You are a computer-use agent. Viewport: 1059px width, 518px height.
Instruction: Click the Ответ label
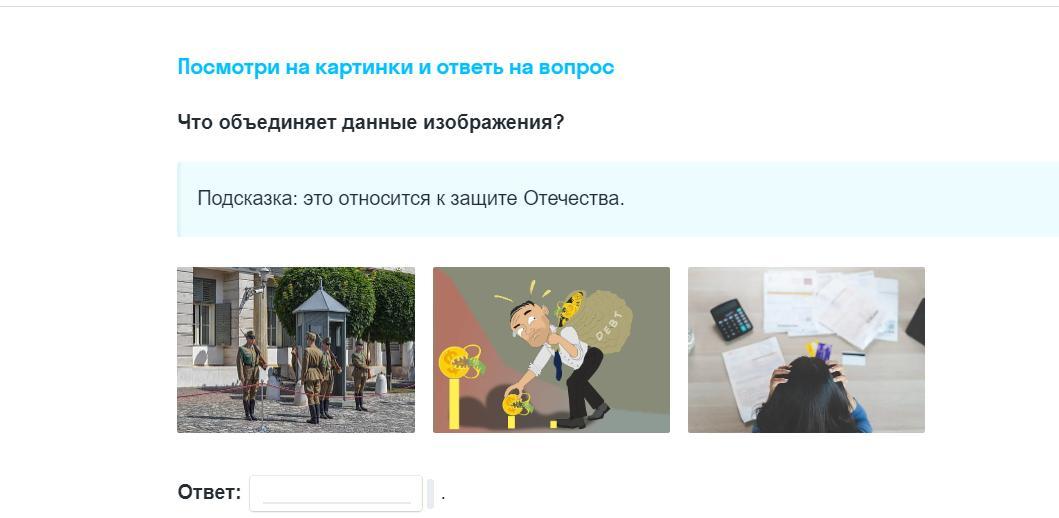tap(209, 493)
